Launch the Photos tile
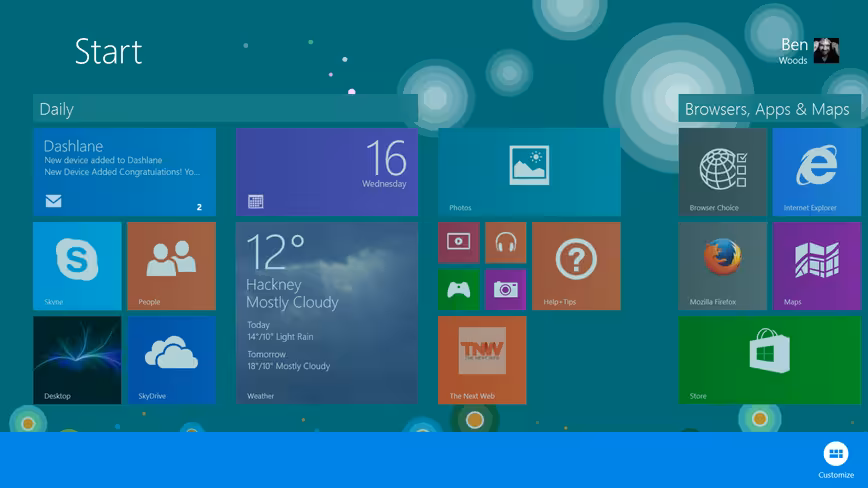The image size is (868, 488). tap(529, 172)
